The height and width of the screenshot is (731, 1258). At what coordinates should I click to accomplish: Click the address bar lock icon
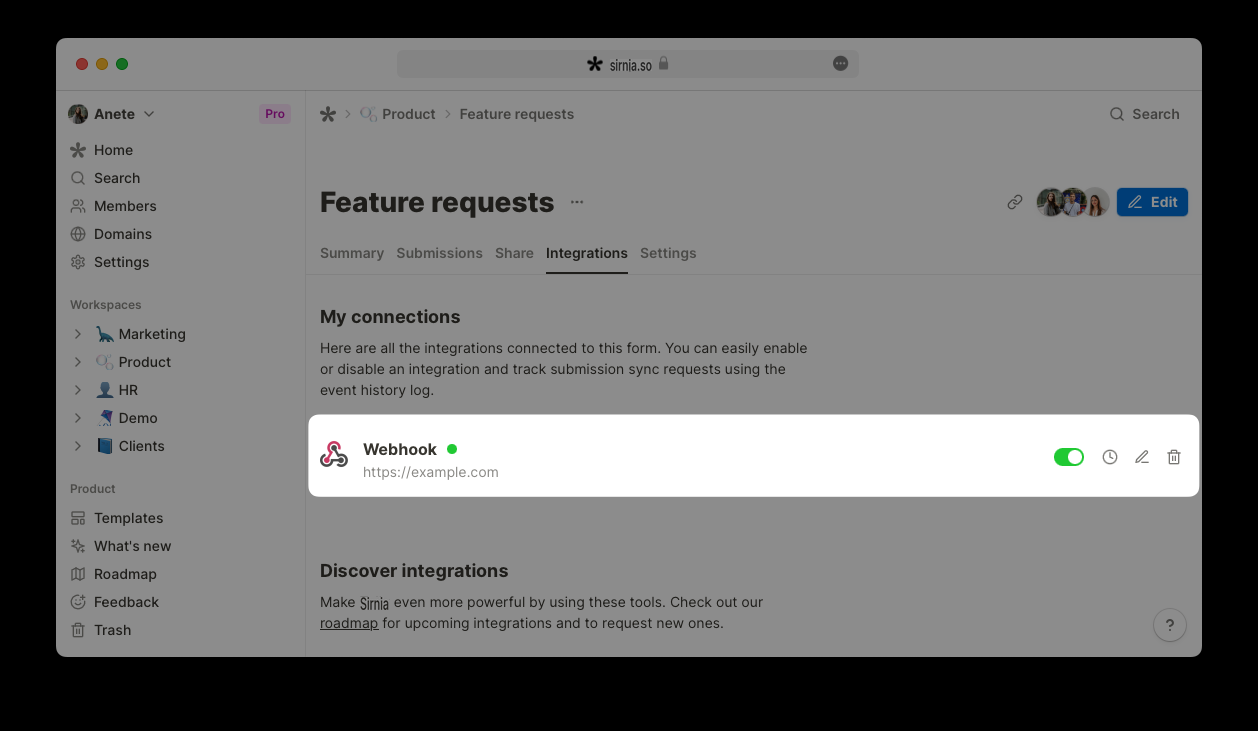click(663, 64)
